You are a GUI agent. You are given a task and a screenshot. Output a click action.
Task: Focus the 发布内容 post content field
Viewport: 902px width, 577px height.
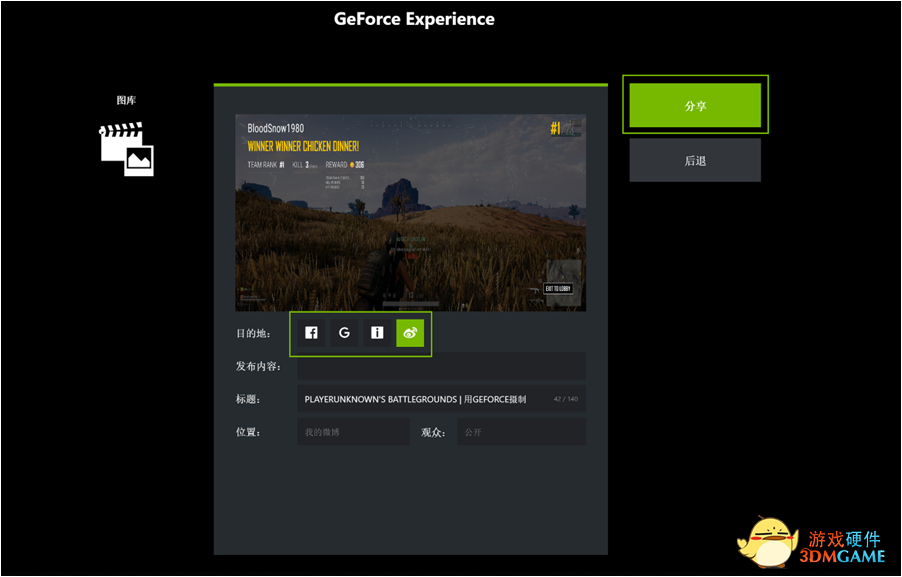point(441,366)
